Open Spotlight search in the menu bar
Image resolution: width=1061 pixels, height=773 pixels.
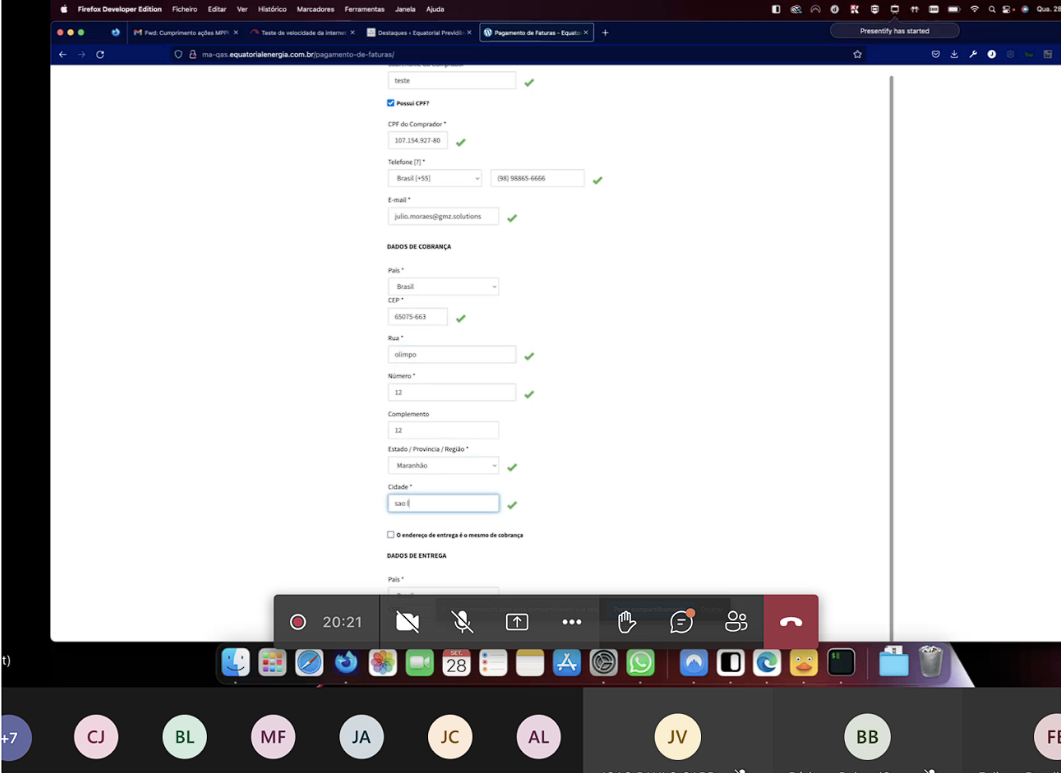pyautogui.click(x=992, y=9)
